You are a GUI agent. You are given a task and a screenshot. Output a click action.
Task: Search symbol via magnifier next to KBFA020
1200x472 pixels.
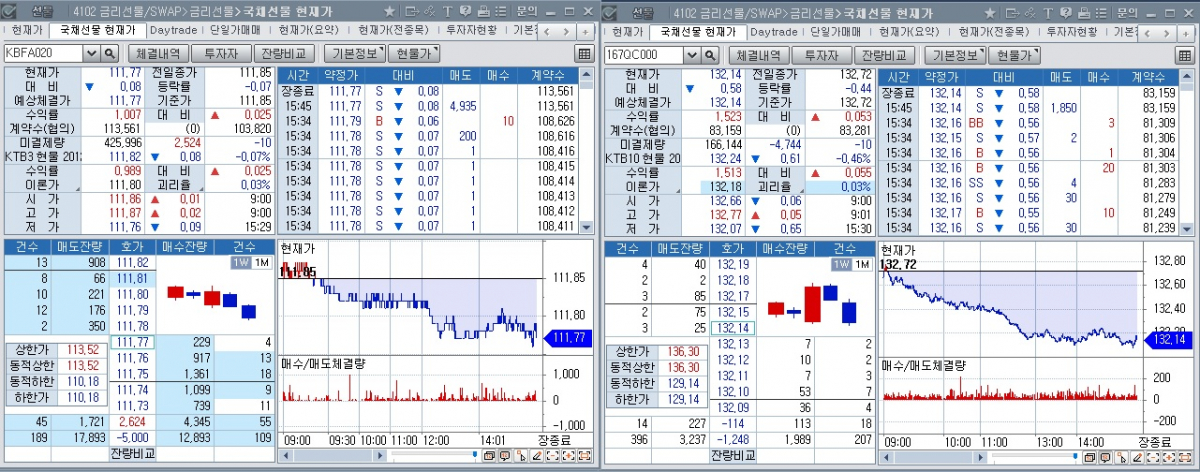(x=110, y=54)
